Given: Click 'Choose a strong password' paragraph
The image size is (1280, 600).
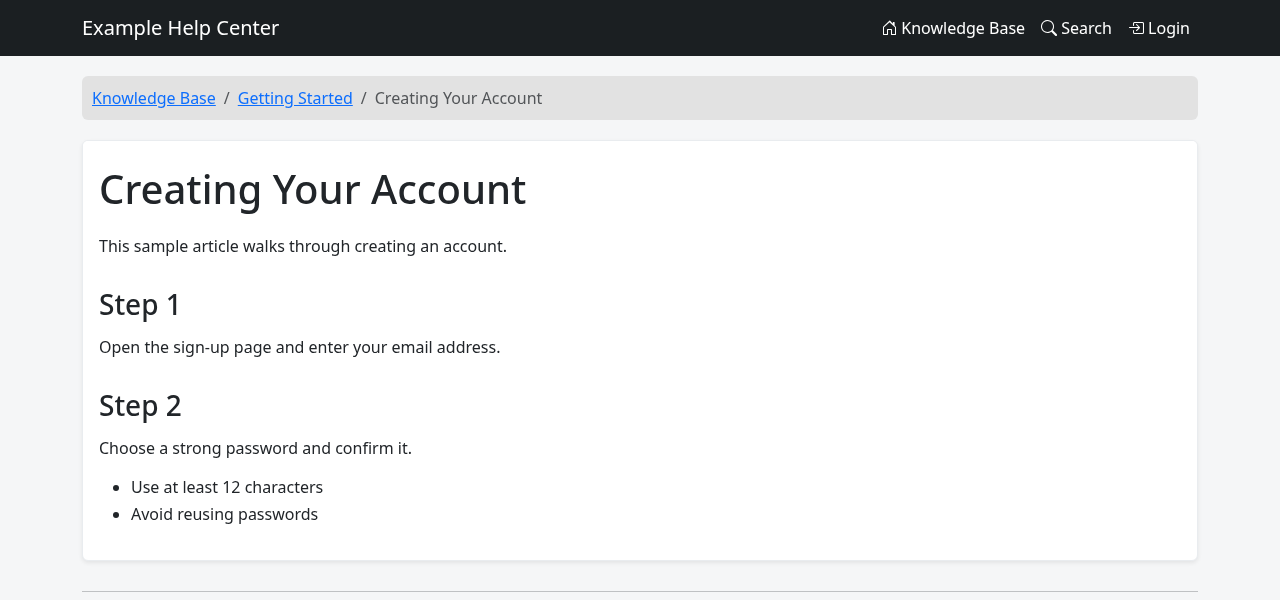Looking at the screenshot, I should (x=255, y=448).
